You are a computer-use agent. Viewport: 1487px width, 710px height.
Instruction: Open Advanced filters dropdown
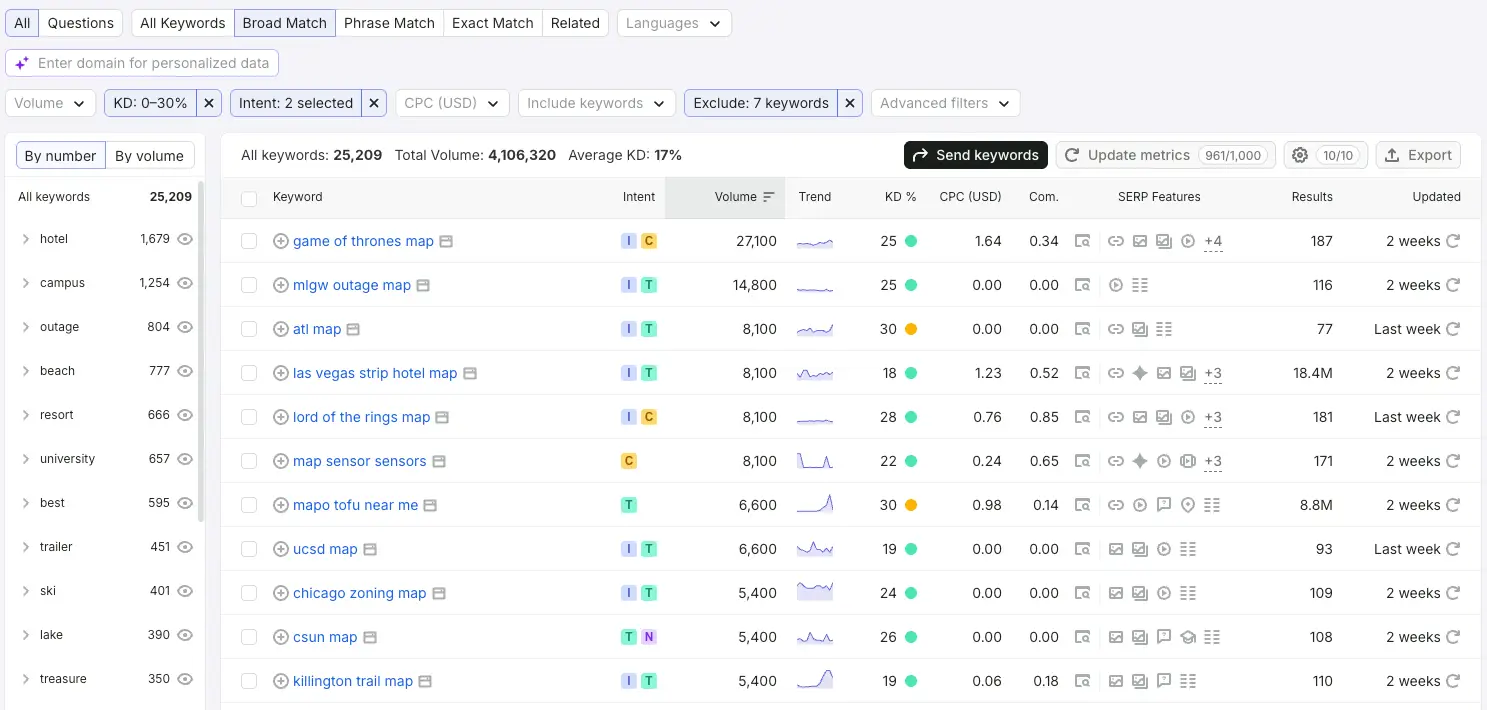point(945,103)
